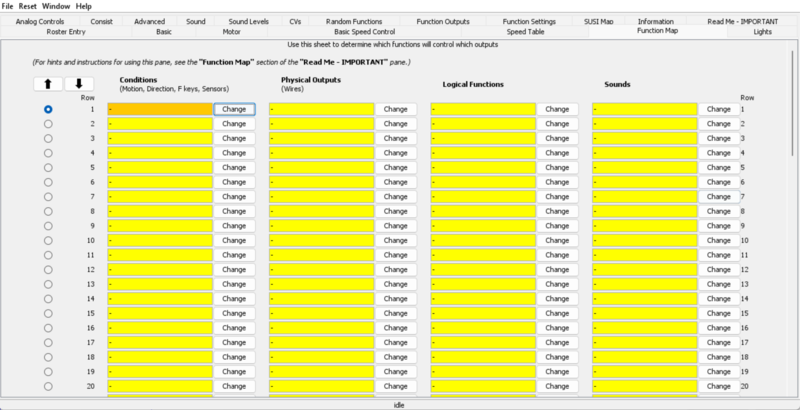Select the radio button for row 14
Screen dimensions: 800x410
pyautogui.click(x=48, y=299)
